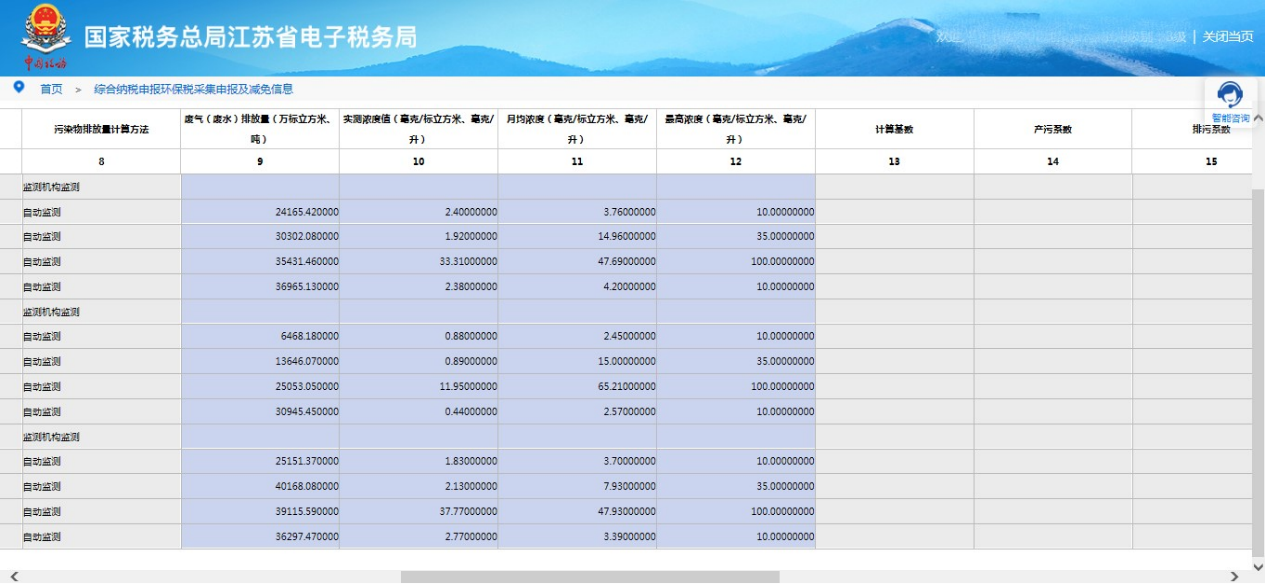Click 关闭当页 to close the current page
The width and height of the screenshot is (1265, 584).
click(1227, 37)
